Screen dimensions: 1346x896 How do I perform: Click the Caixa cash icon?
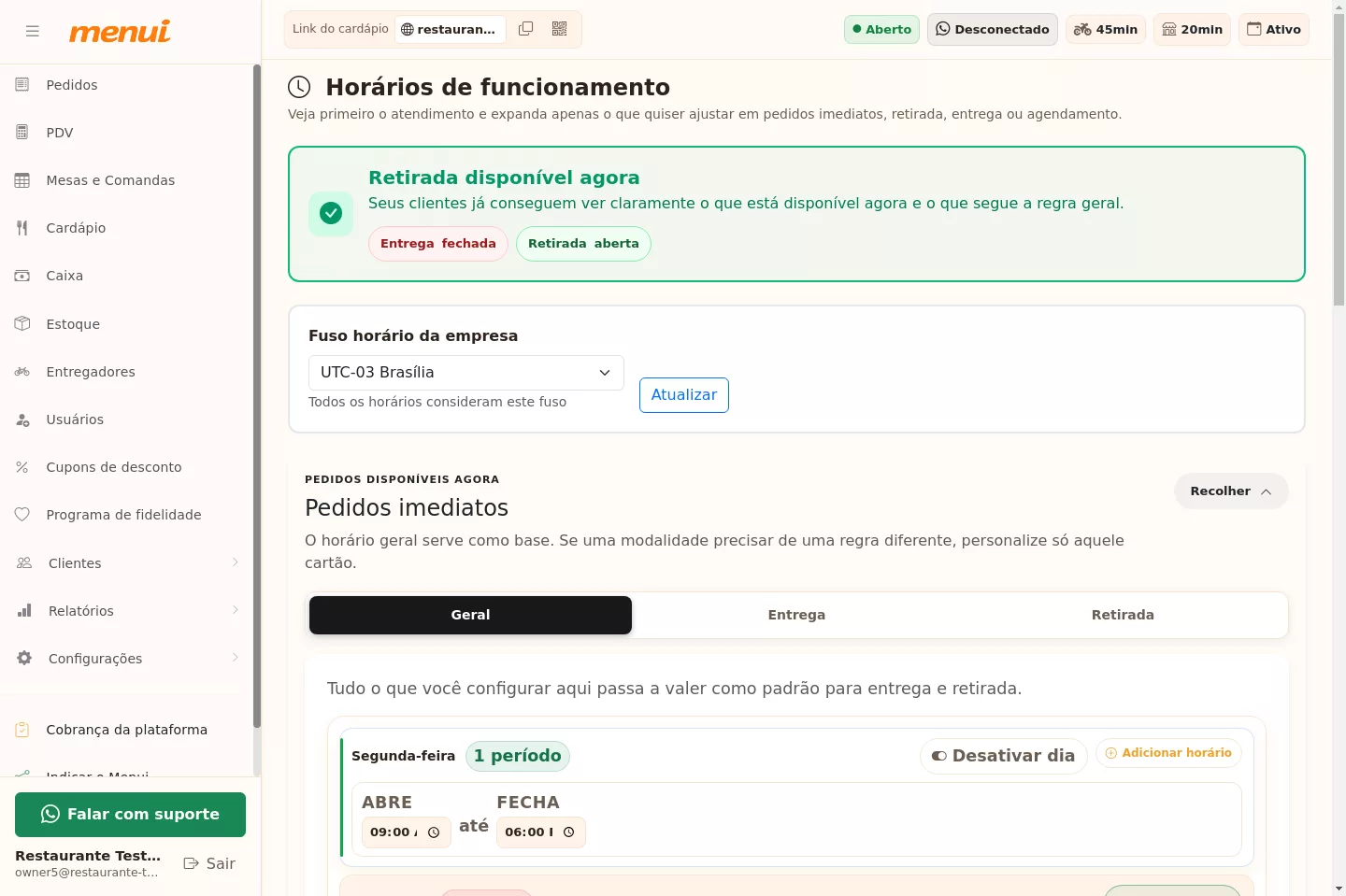[x=22, y=276]
